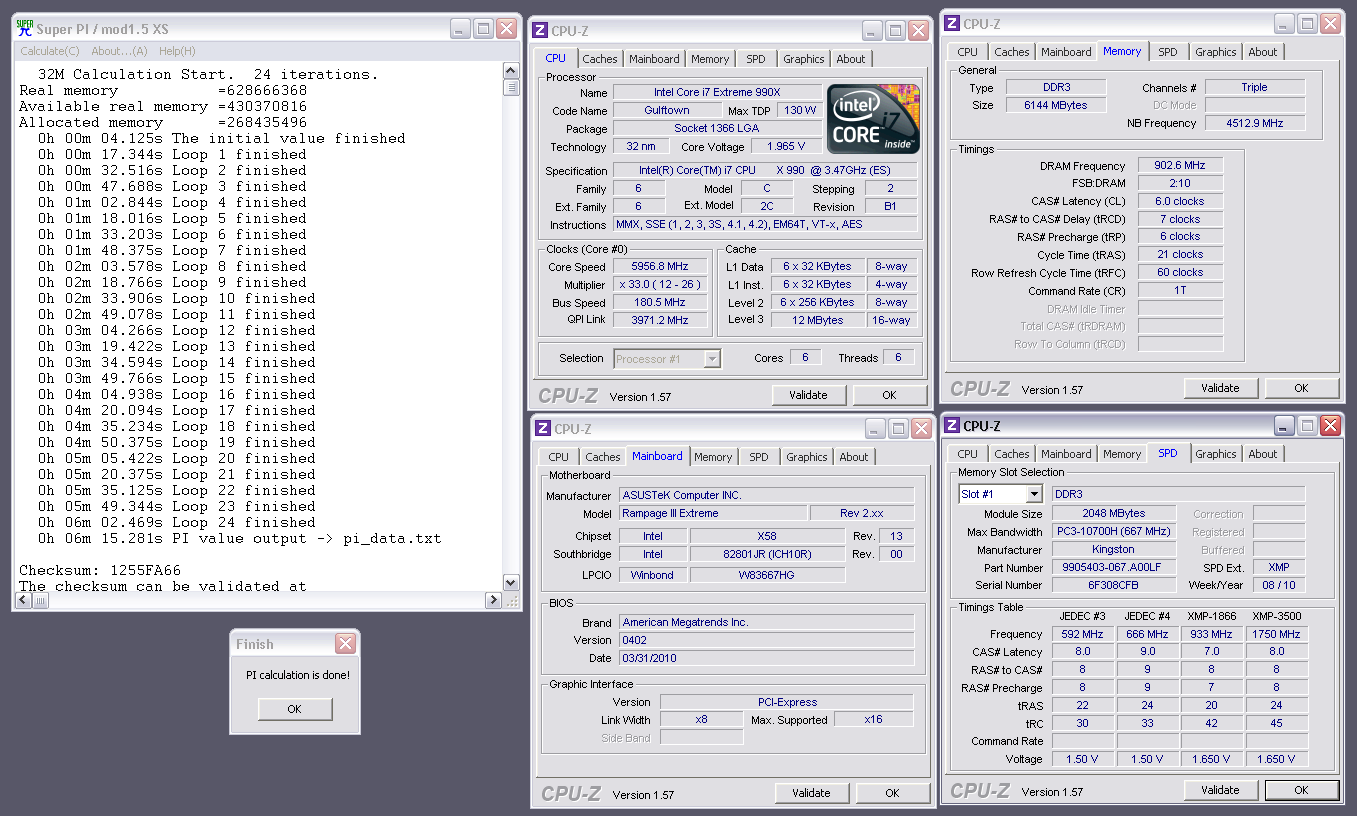The width and height of the screenshot is (1357, 816).
Task: Open Graphics tab in the ASUSTeK motherboard window
Action: (807, 457)
